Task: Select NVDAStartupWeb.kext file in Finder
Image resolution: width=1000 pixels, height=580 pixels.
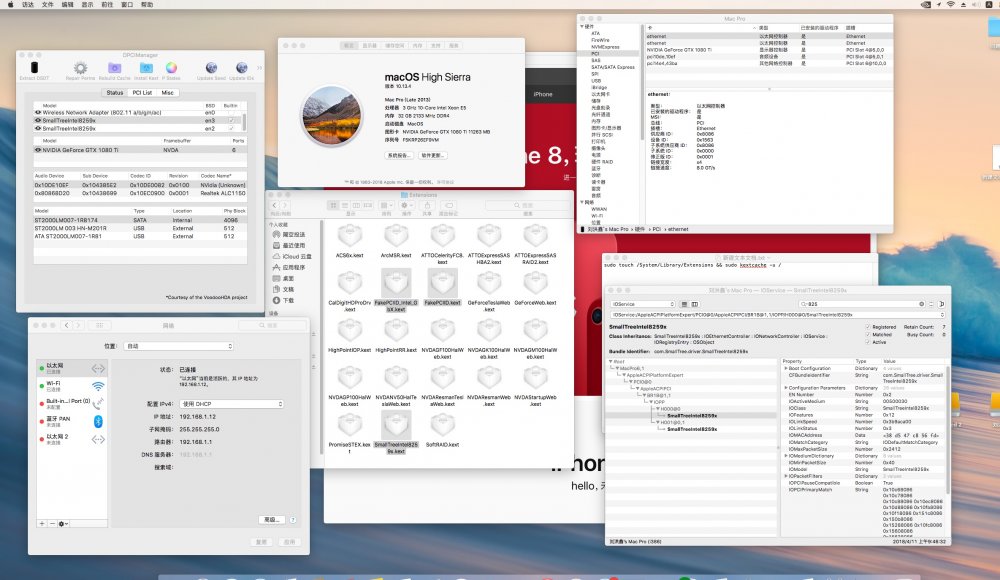Action: [x=536, y=385]
